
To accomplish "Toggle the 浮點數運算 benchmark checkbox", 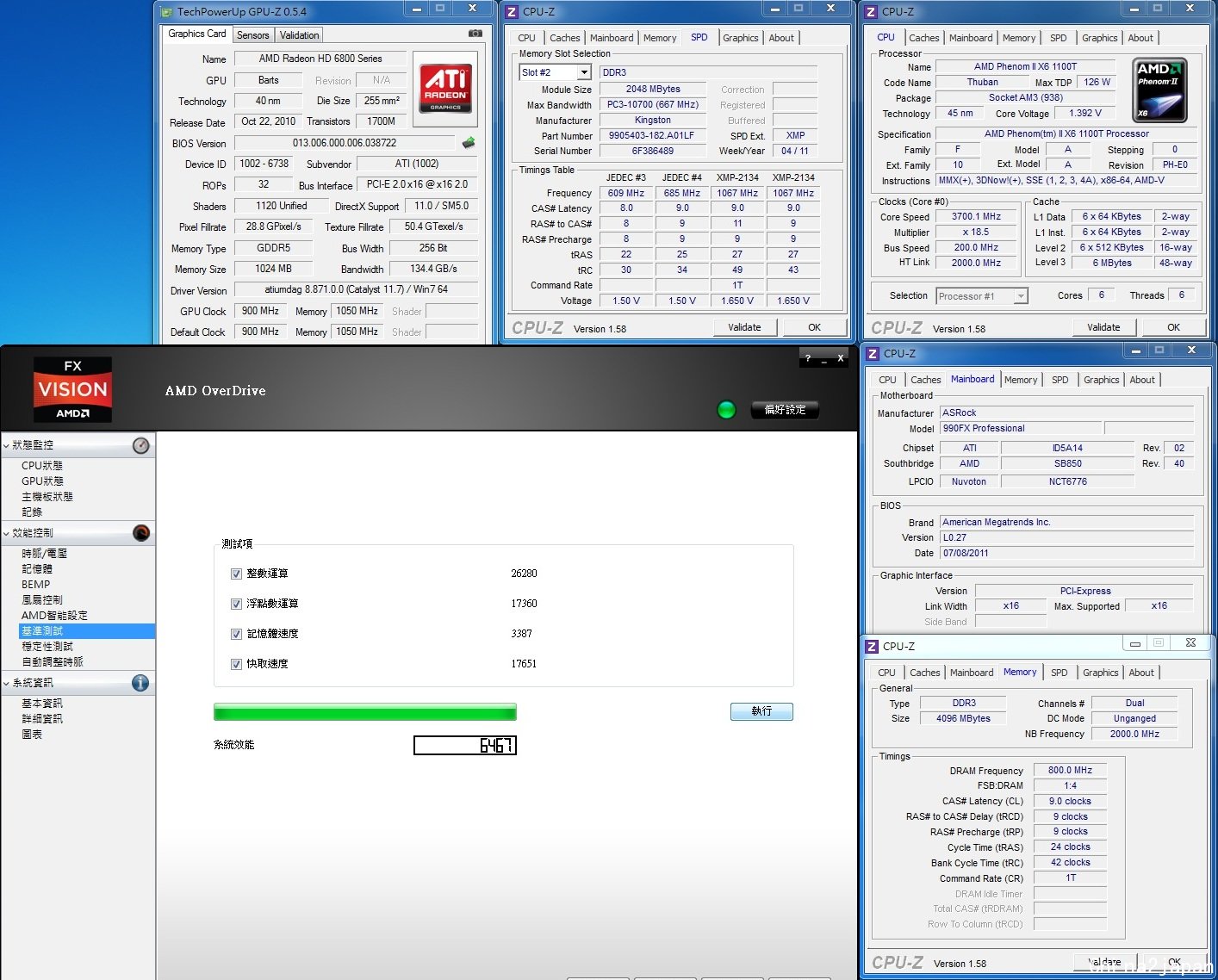I will click(236, 604).
